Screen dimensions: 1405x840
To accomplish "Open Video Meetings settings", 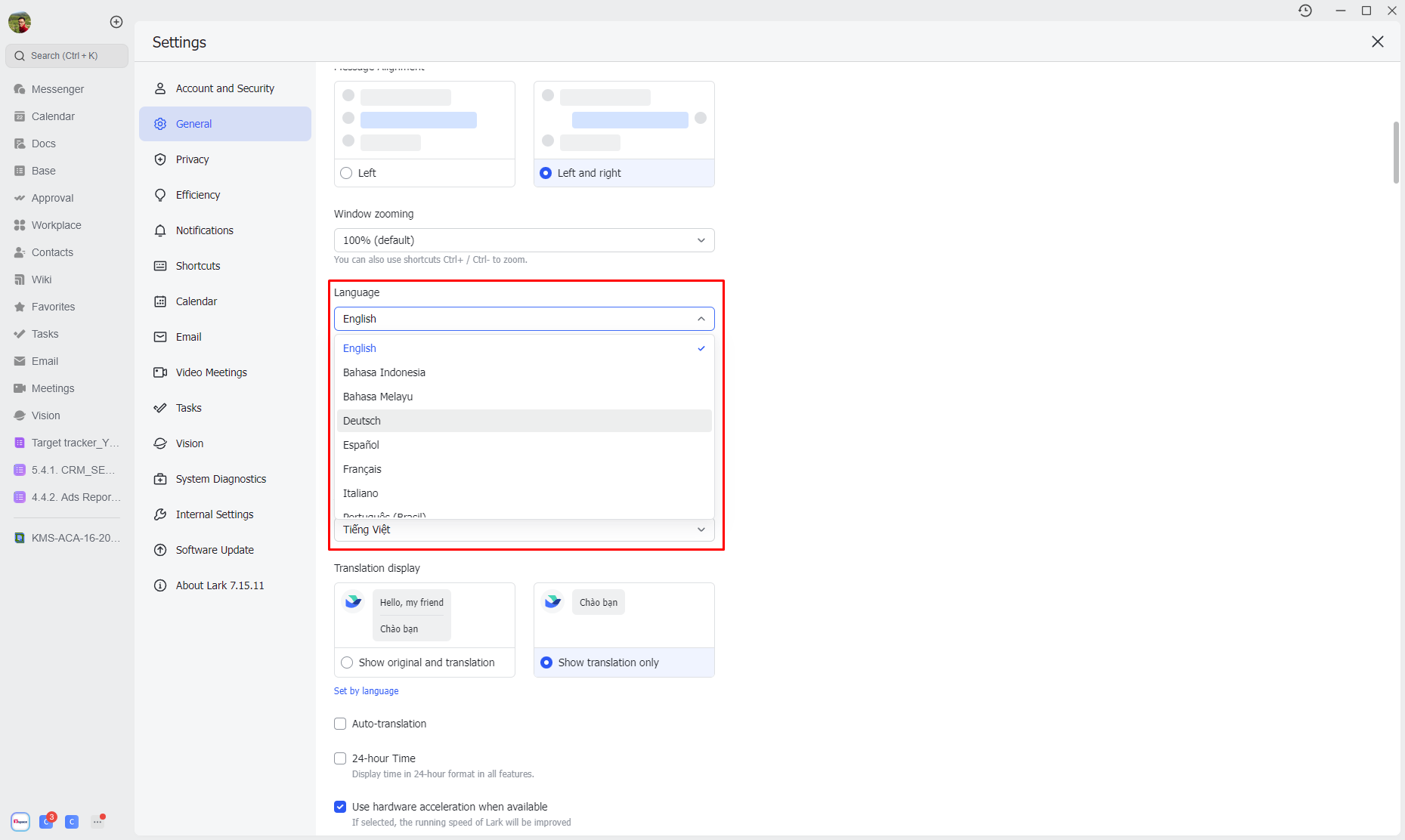I will point(225,372).
